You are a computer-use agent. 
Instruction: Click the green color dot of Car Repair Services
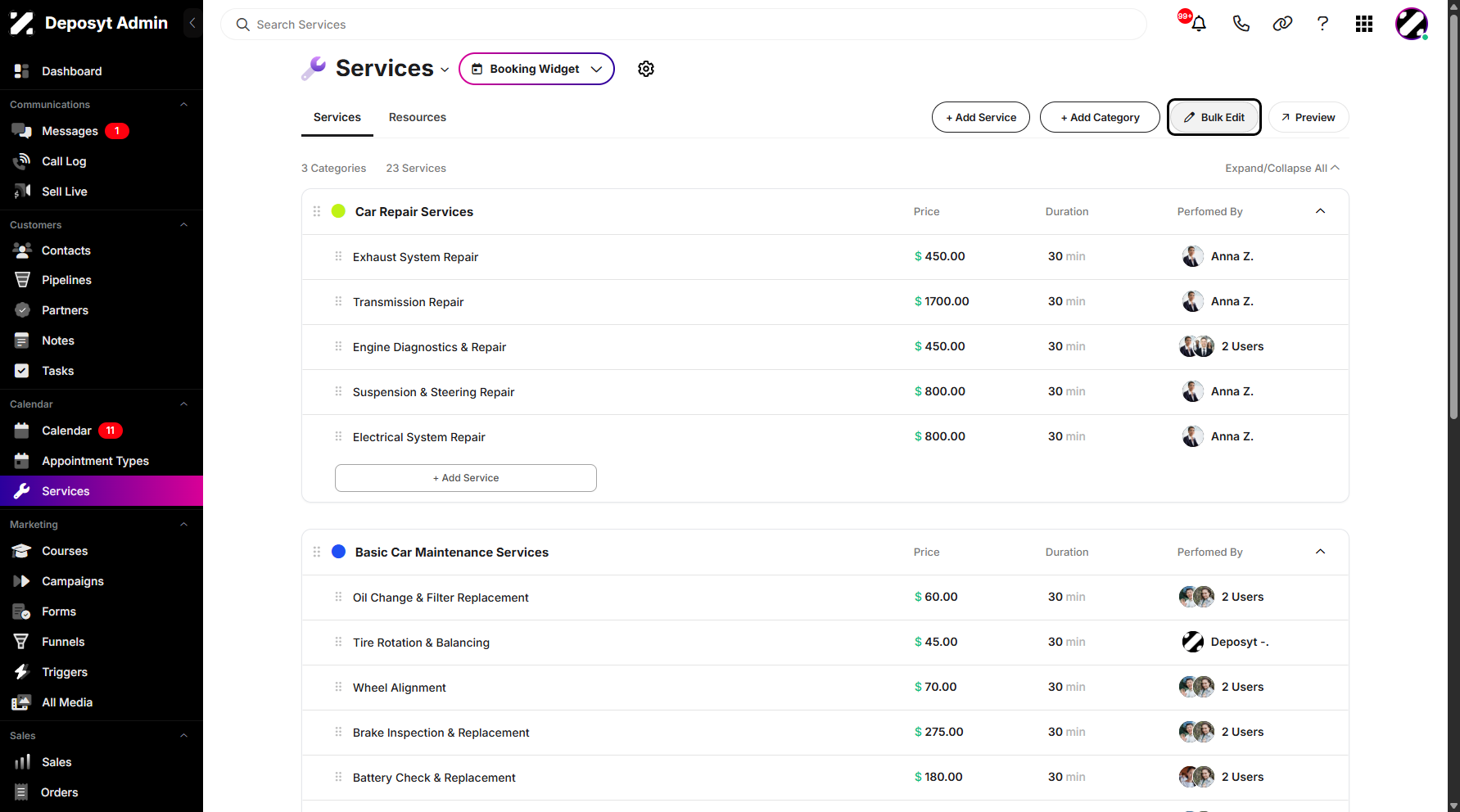338,211
